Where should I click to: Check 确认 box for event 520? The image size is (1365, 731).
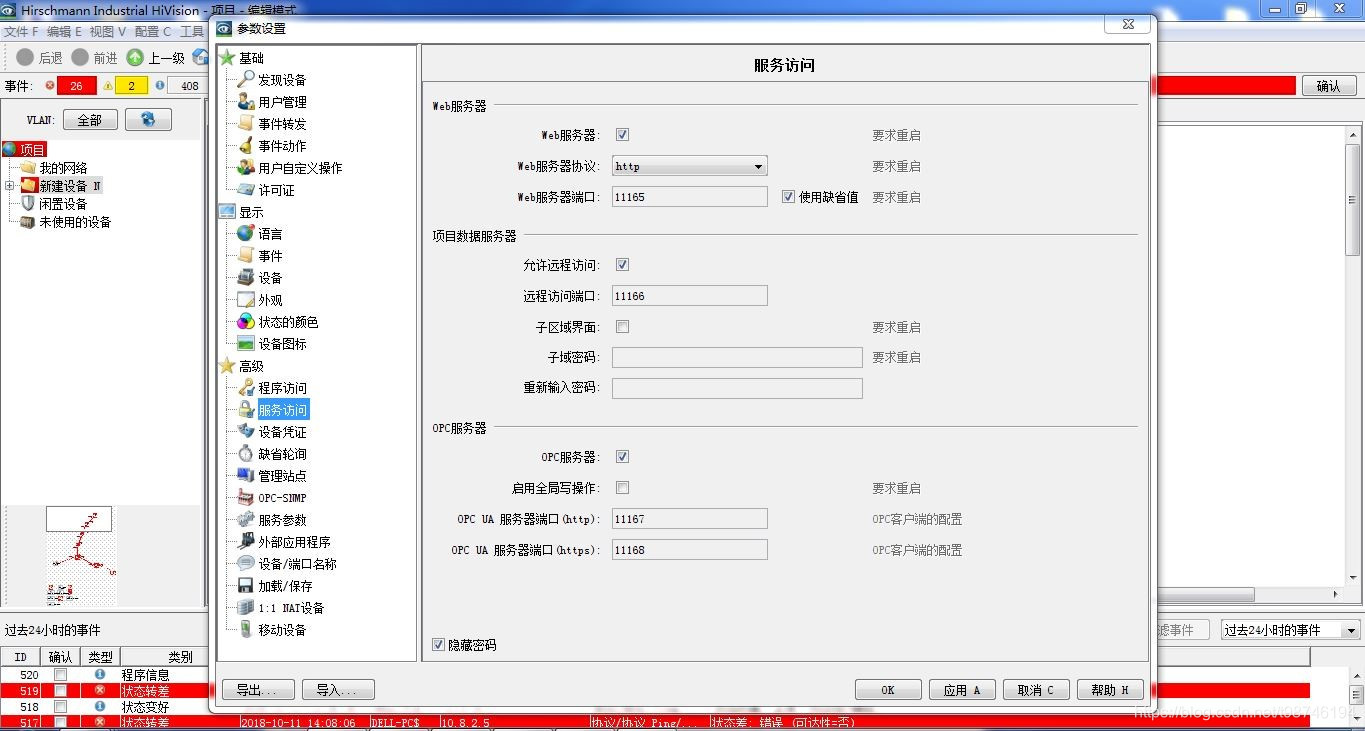[60, 675]
